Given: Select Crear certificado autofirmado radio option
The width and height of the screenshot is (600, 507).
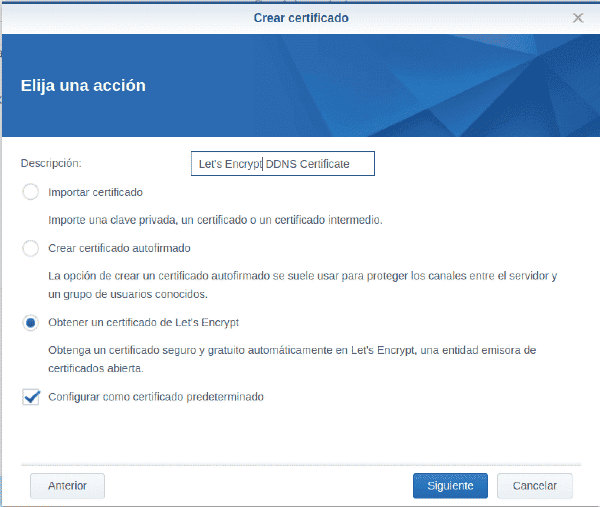Looking at the screenshot, I should pos(31,248).
